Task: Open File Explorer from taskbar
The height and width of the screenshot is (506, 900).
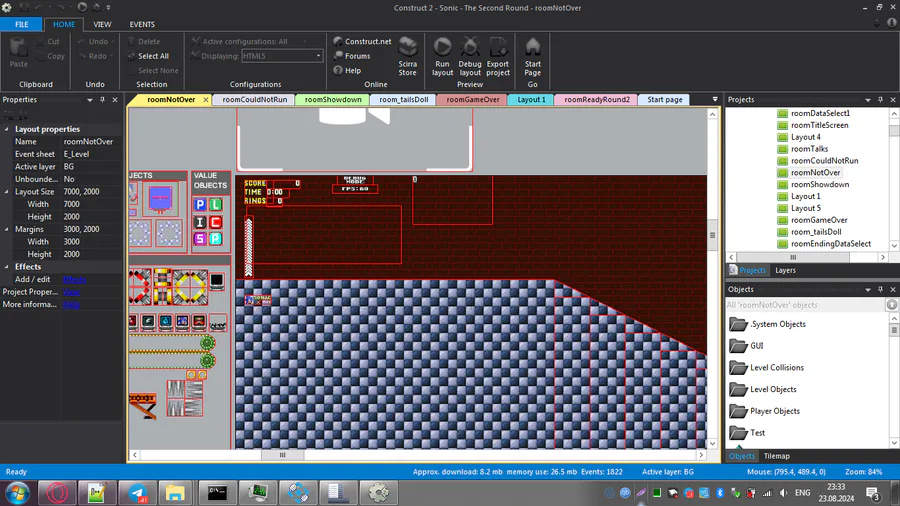Action: click(x=175, y=493)
